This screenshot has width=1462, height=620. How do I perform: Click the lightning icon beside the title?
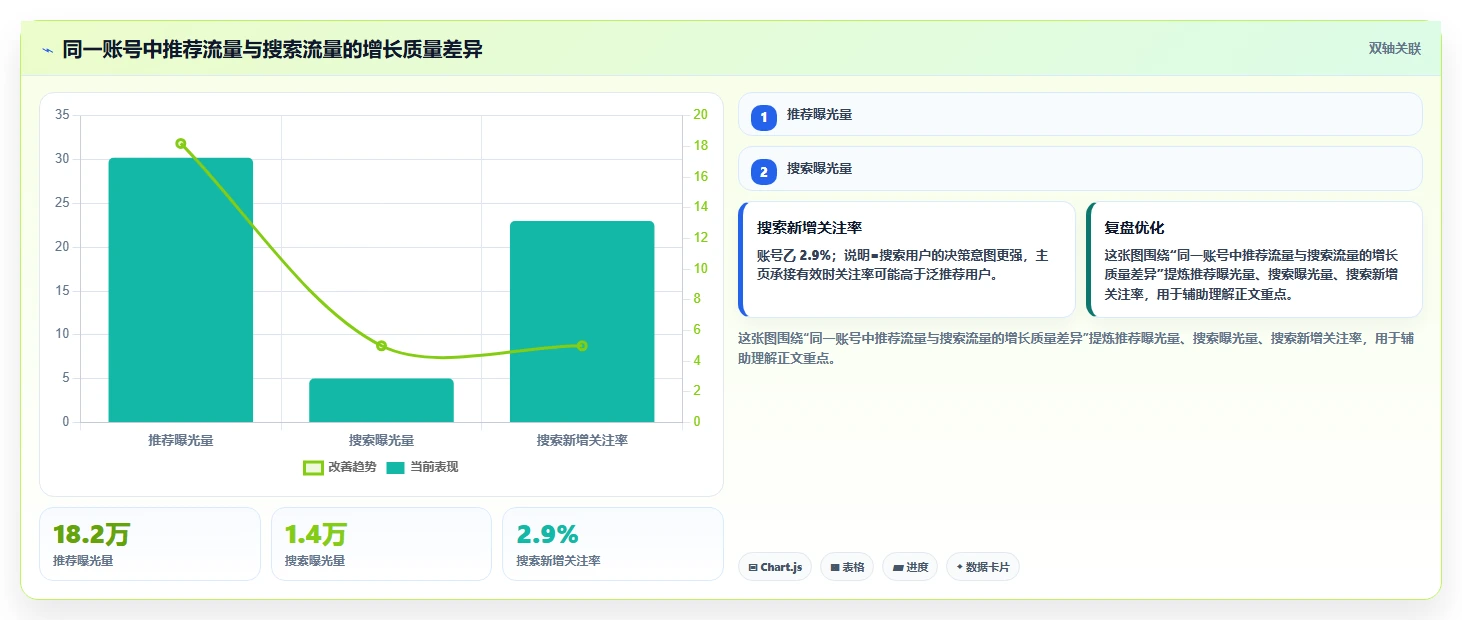point(48,49)
